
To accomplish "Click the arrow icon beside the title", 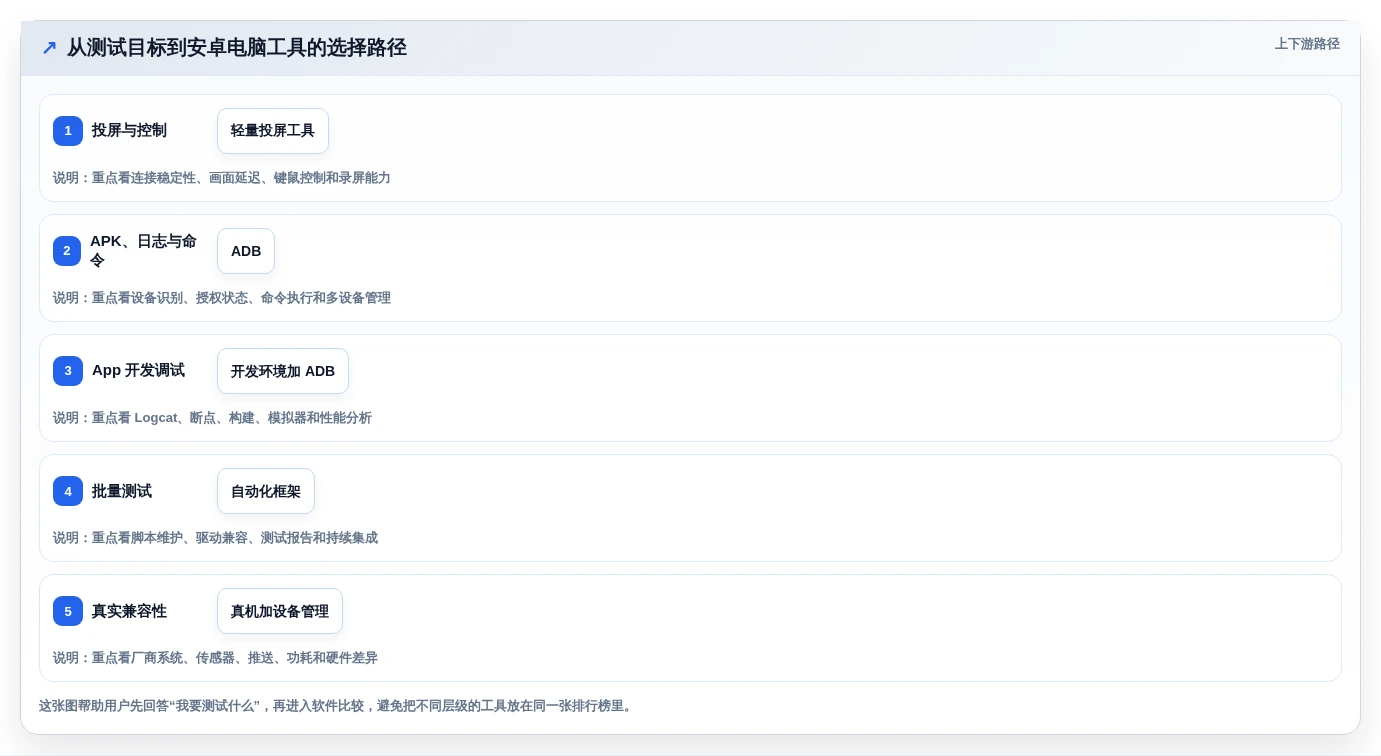I will (x=49, y=48).
